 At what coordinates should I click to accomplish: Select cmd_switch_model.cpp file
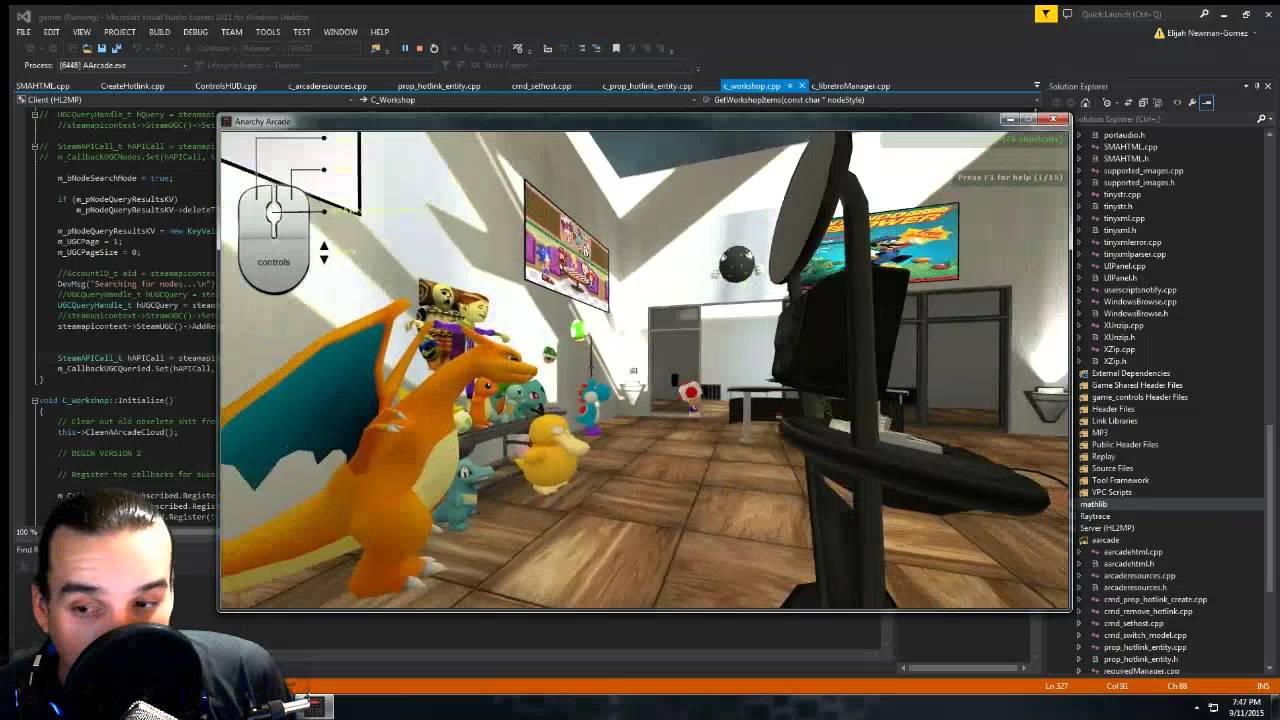1145,635
